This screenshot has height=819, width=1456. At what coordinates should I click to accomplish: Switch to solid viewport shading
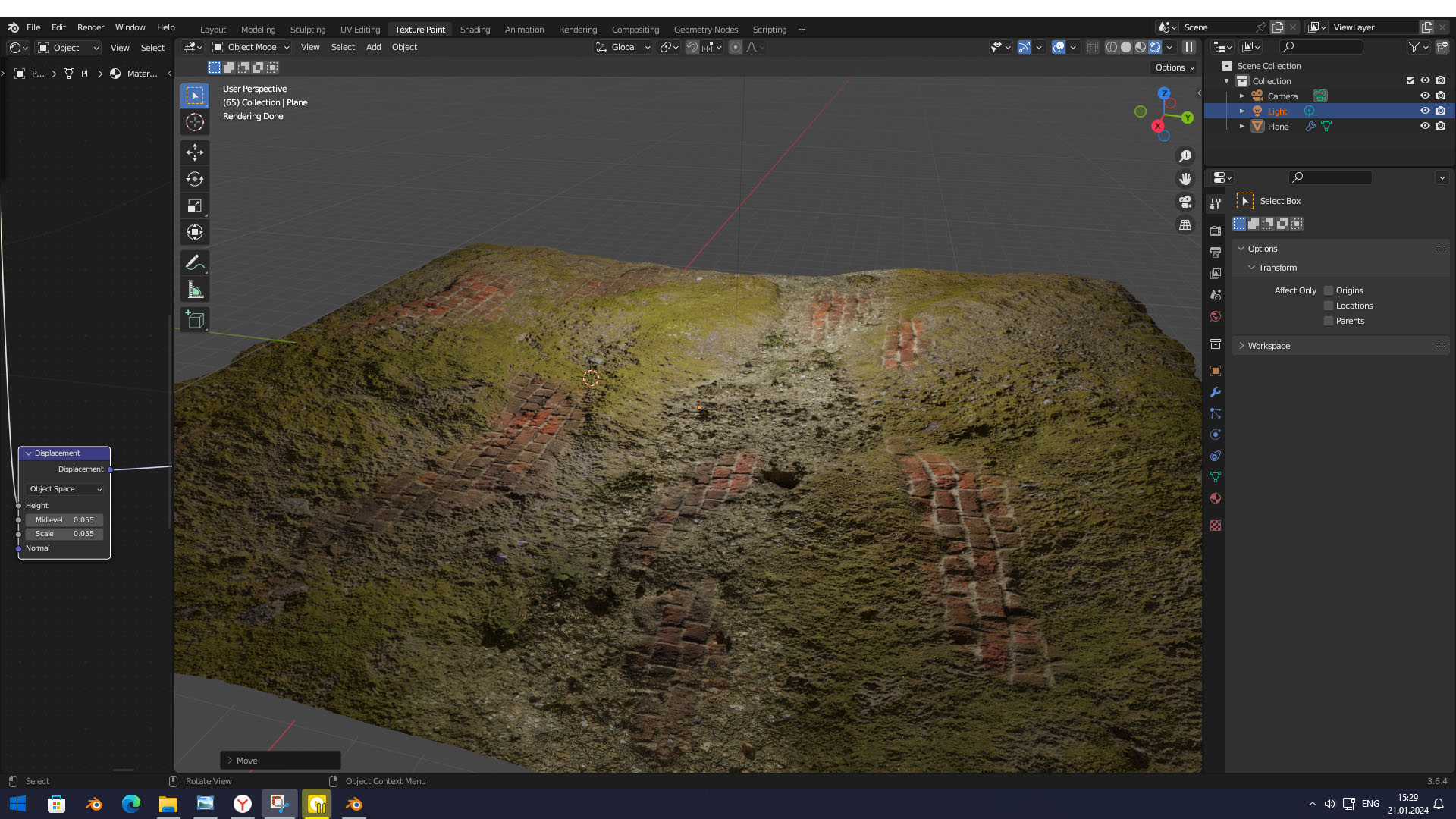pyautogui.click(x=1126, y=47)
